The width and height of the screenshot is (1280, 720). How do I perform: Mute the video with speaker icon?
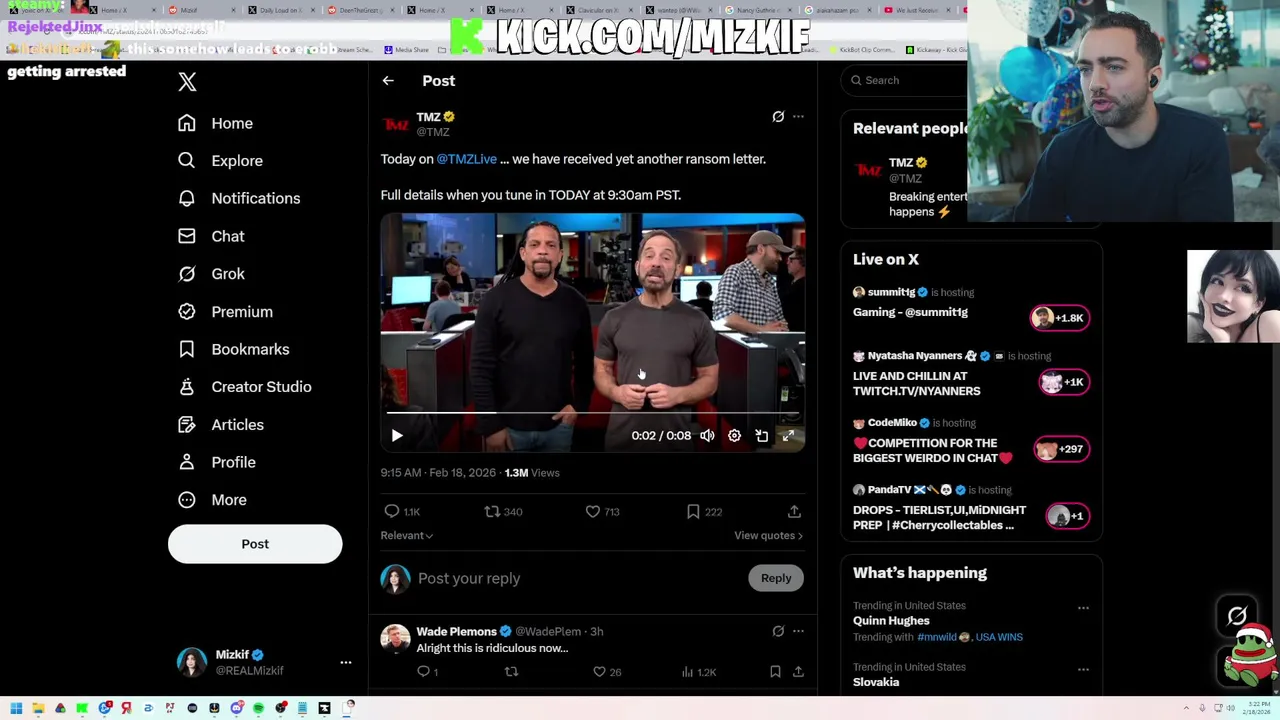pyautogui.click(x=707, y=436)
